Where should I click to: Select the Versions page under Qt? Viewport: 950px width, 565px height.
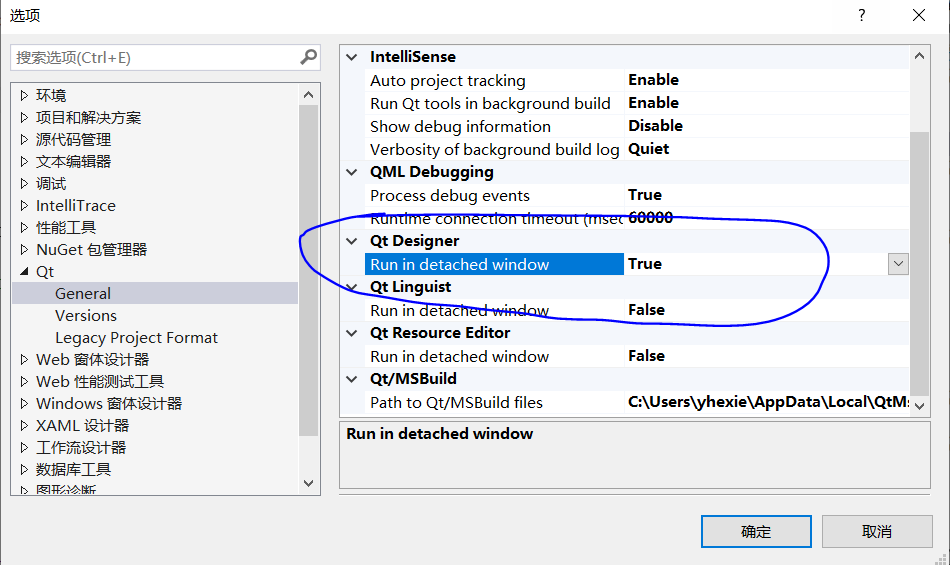click(x=86, y=316)
